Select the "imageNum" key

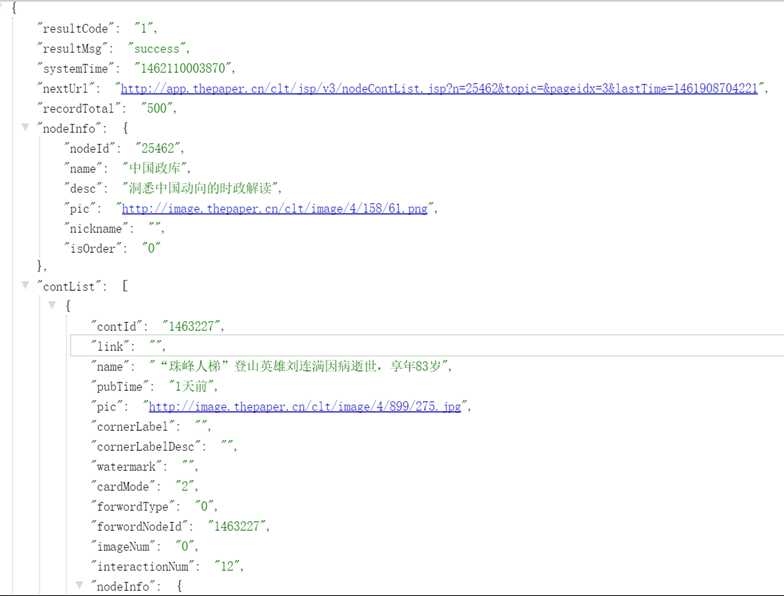pos(126,546)
